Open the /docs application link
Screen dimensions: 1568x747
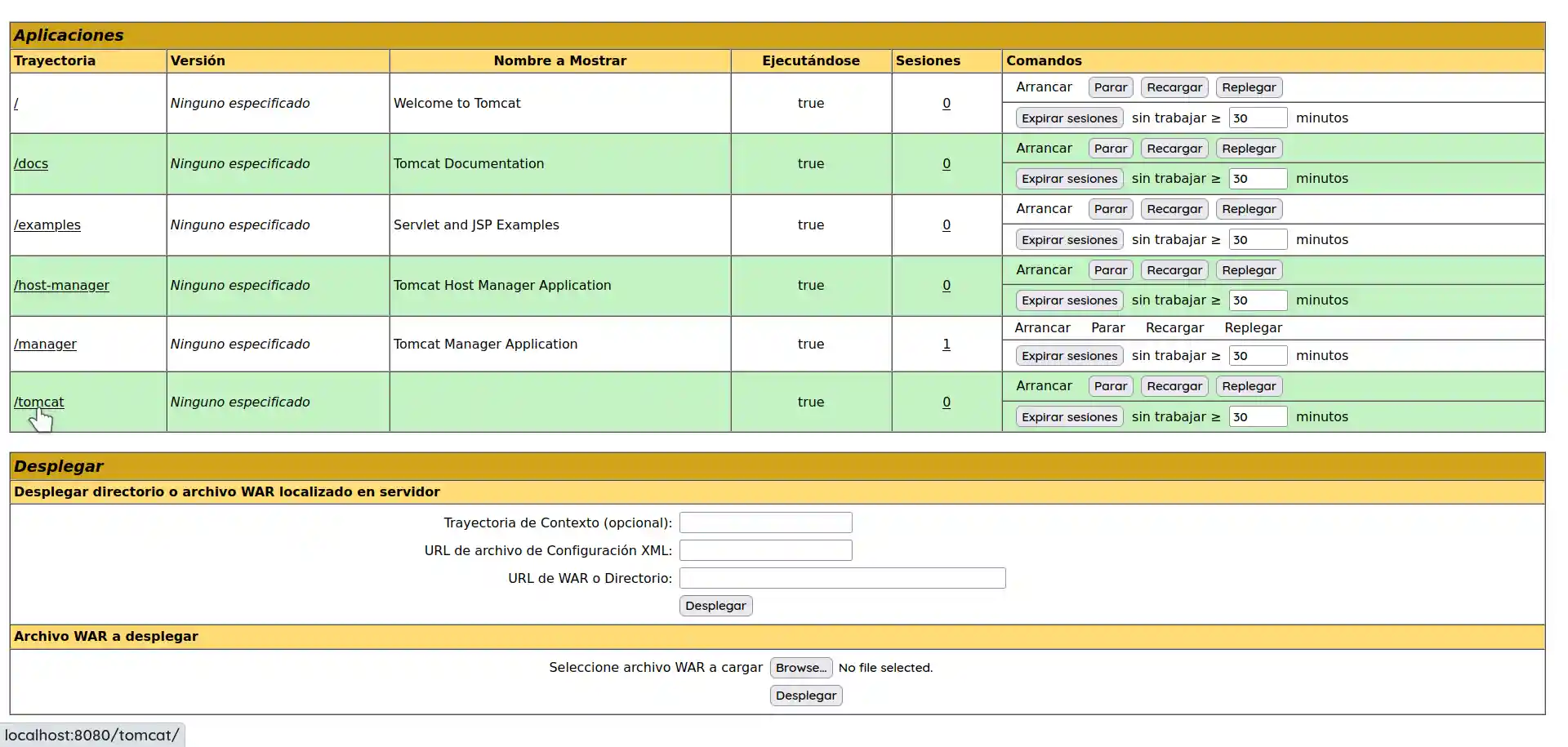click(x=31, y=163)
